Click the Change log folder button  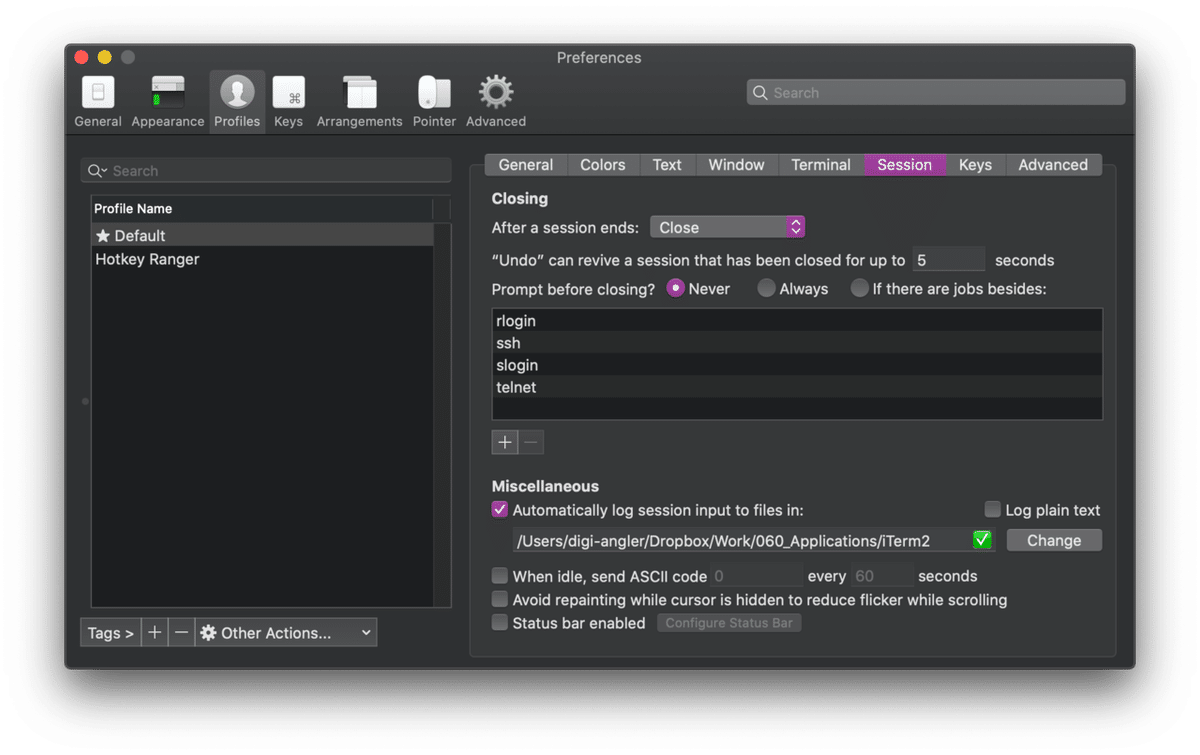pos(1054,540)
